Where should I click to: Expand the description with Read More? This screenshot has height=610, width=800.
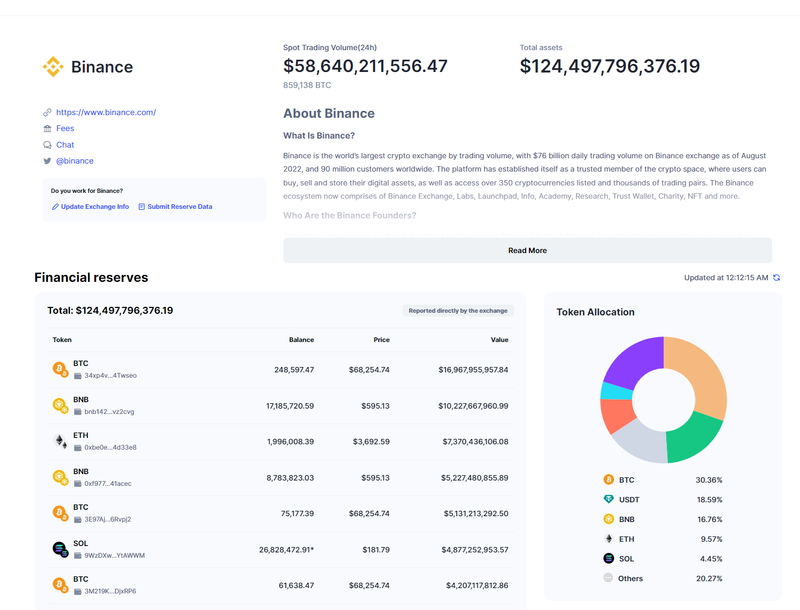pos(527,251)
